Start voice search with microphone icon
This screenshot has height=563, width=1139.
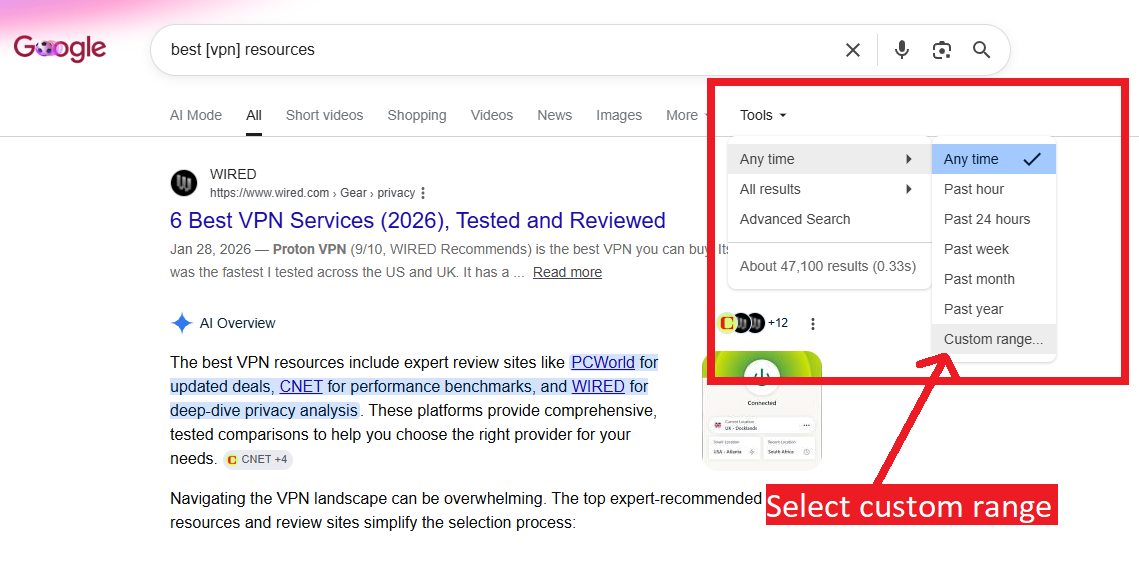[901, 50]
